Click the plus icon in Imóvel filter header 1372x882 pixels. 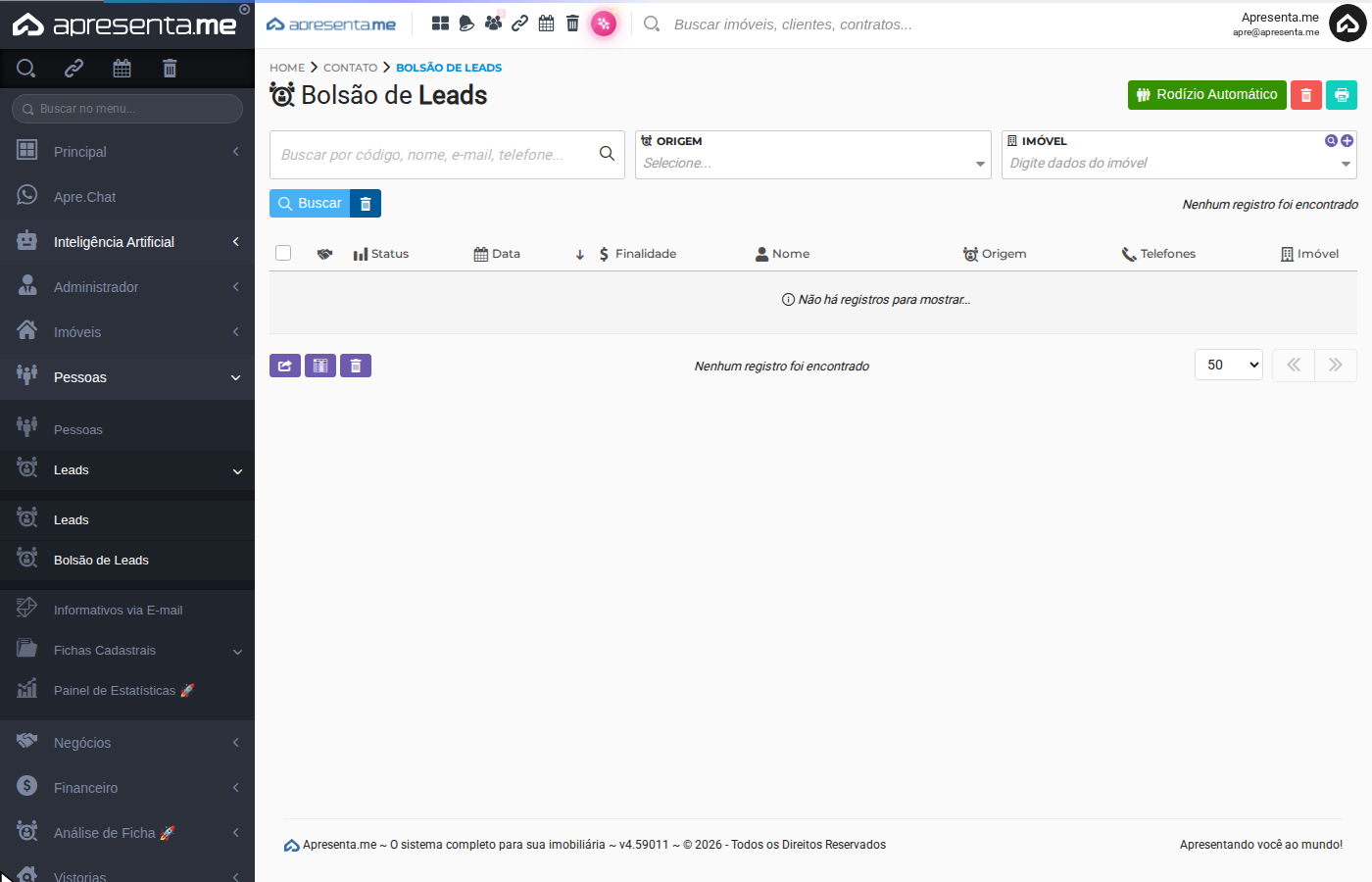click(x=1347, y=141)
